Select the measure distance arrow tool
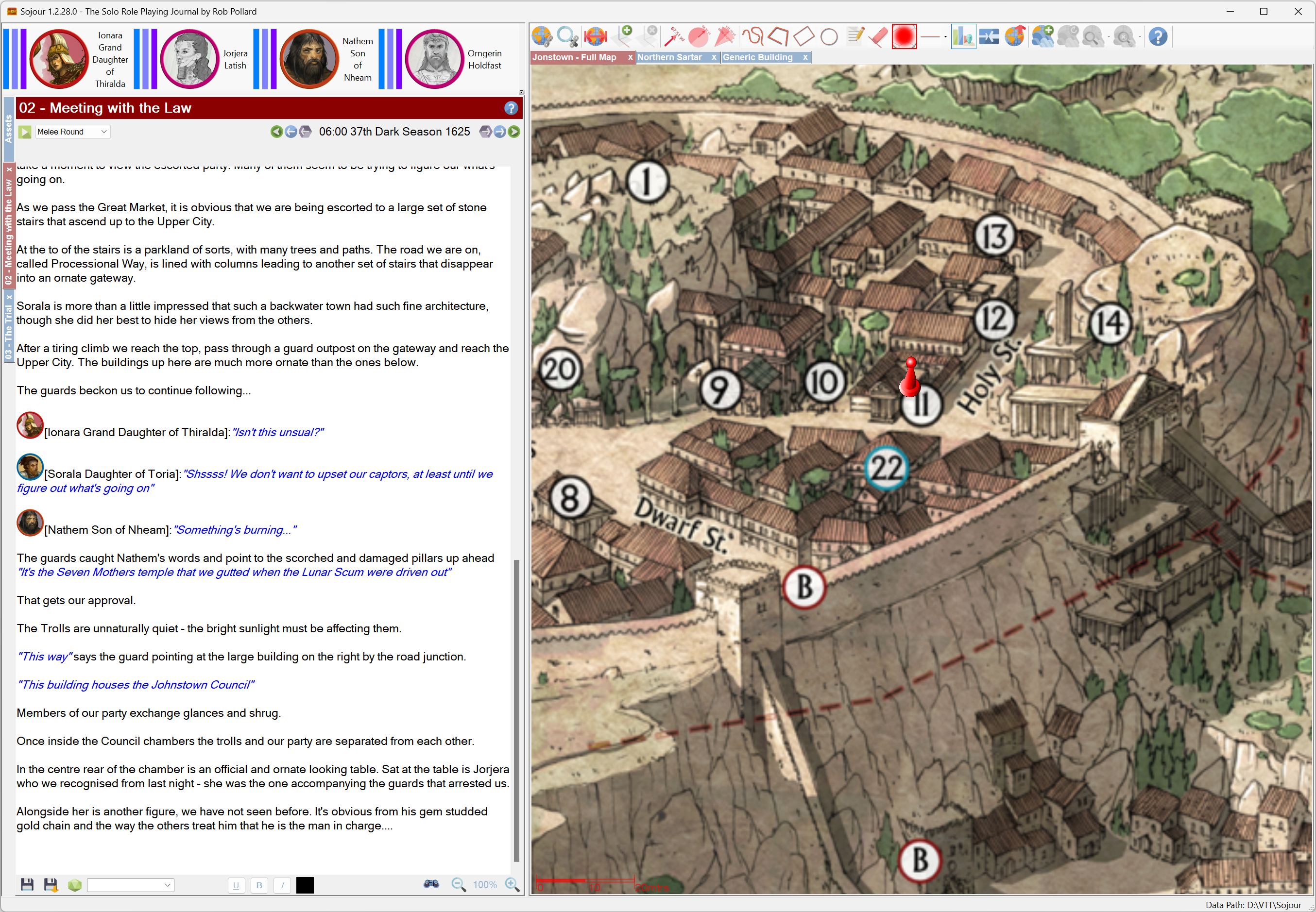This screenshot has height=912, width=1316. tap(674, 36)
